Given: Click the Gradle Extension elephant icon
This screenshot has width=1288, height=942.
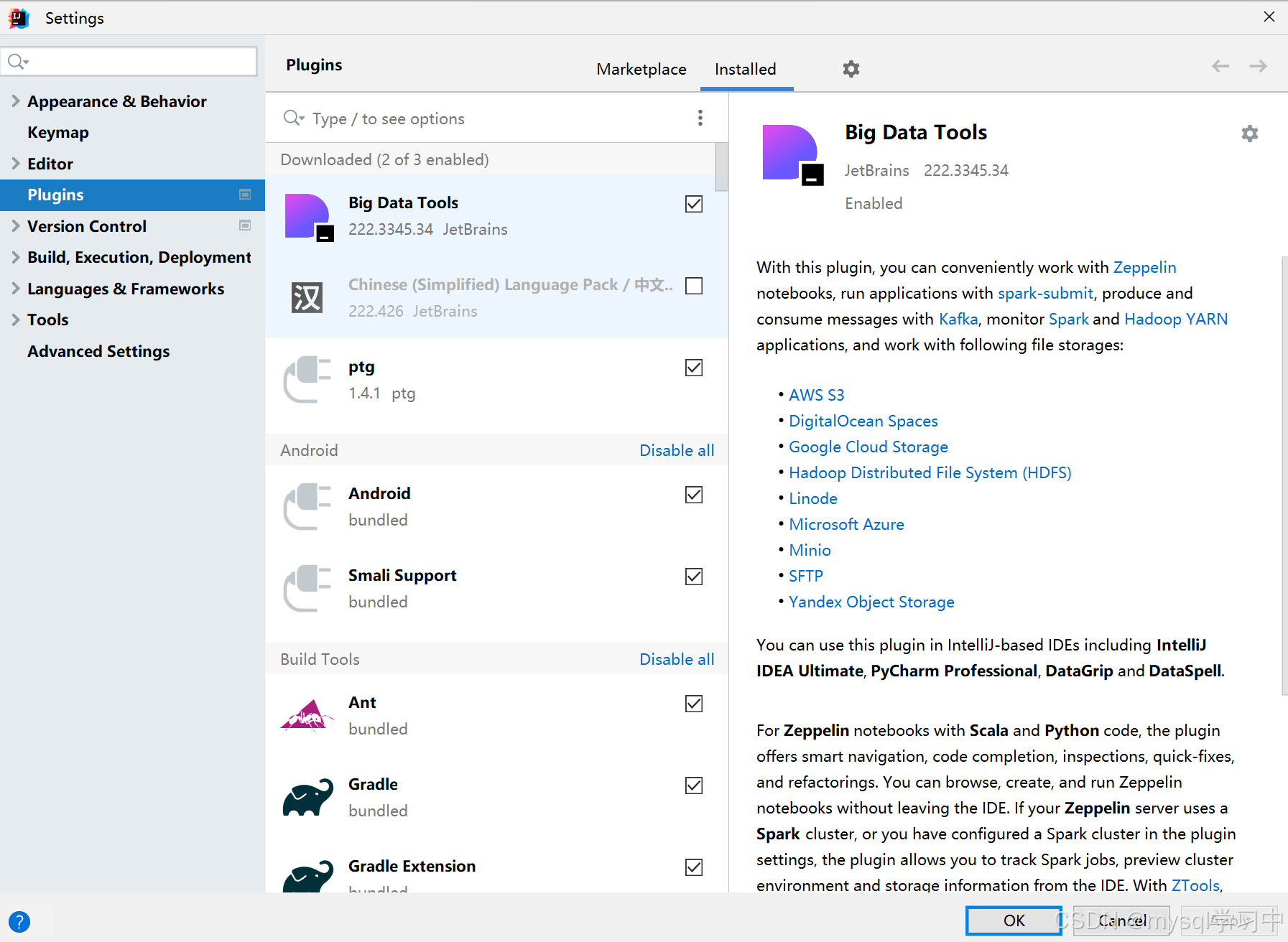Looking at the screenshot, I should (307, 876).
